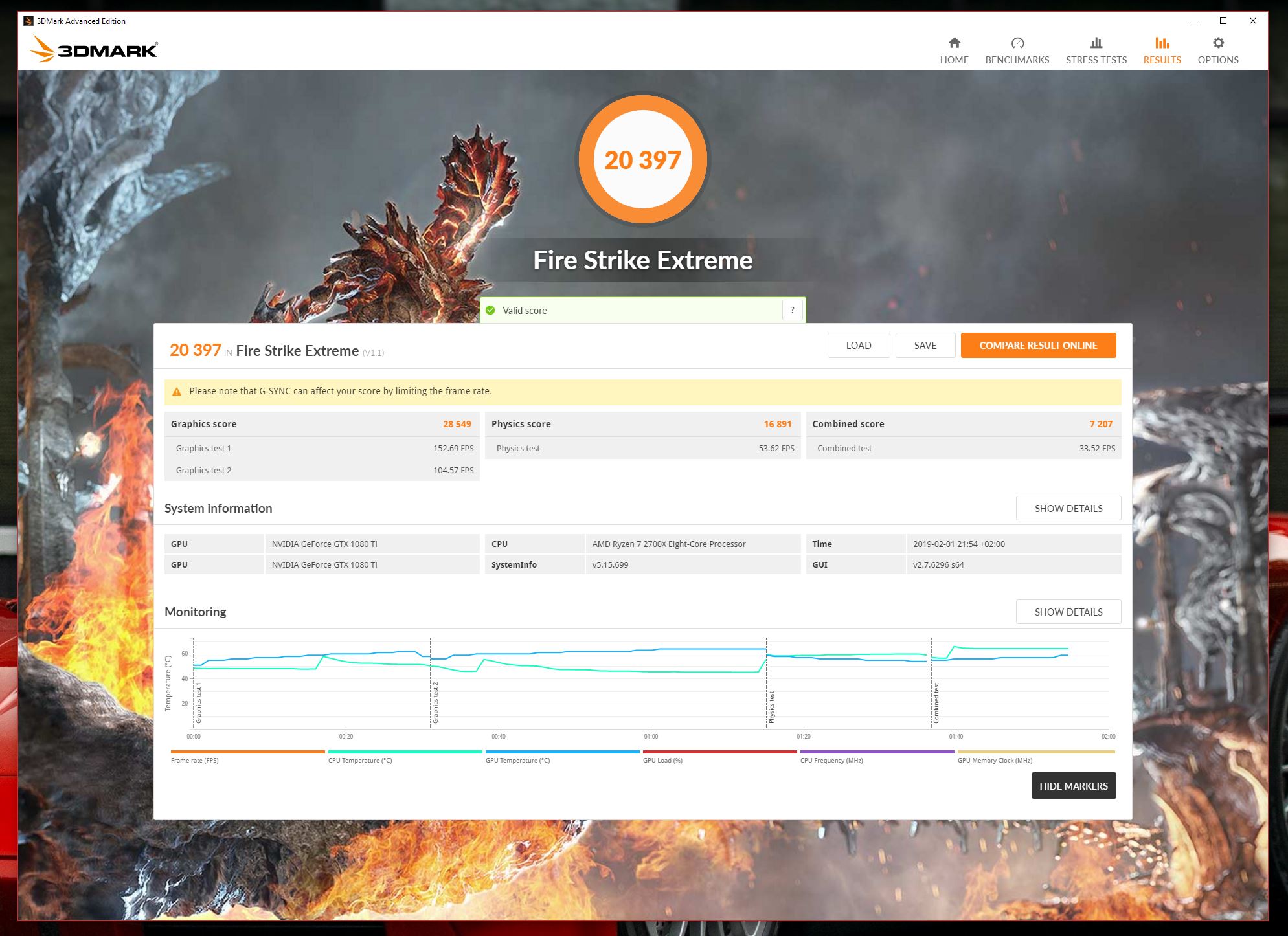Screen dimensions: 1288x936
Task: Click the Graphics test 2 chart marker
Action: [436, 702]
